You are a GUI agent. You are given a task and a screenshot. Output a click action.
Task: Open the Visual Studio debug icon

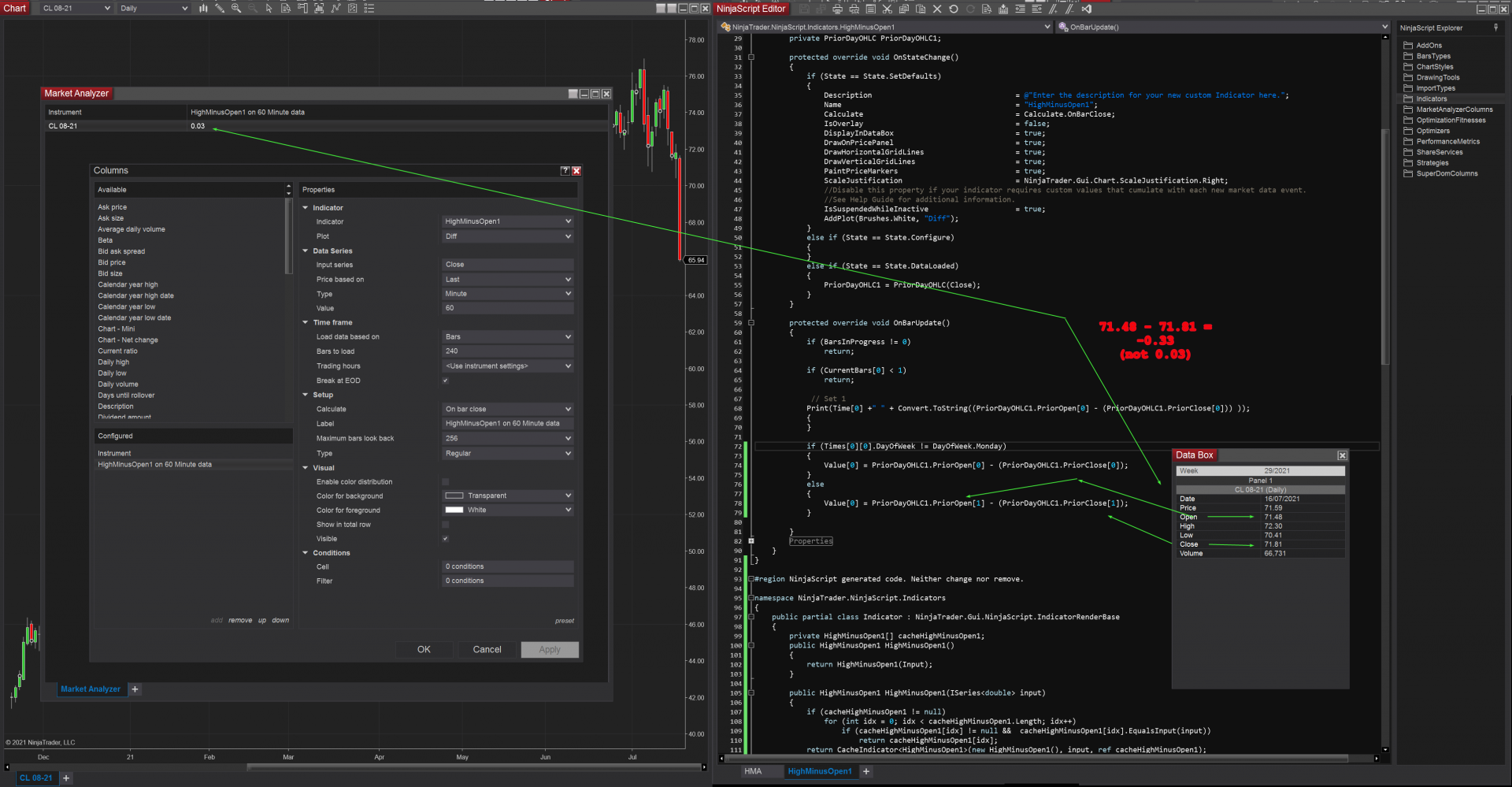point(1087,9)
